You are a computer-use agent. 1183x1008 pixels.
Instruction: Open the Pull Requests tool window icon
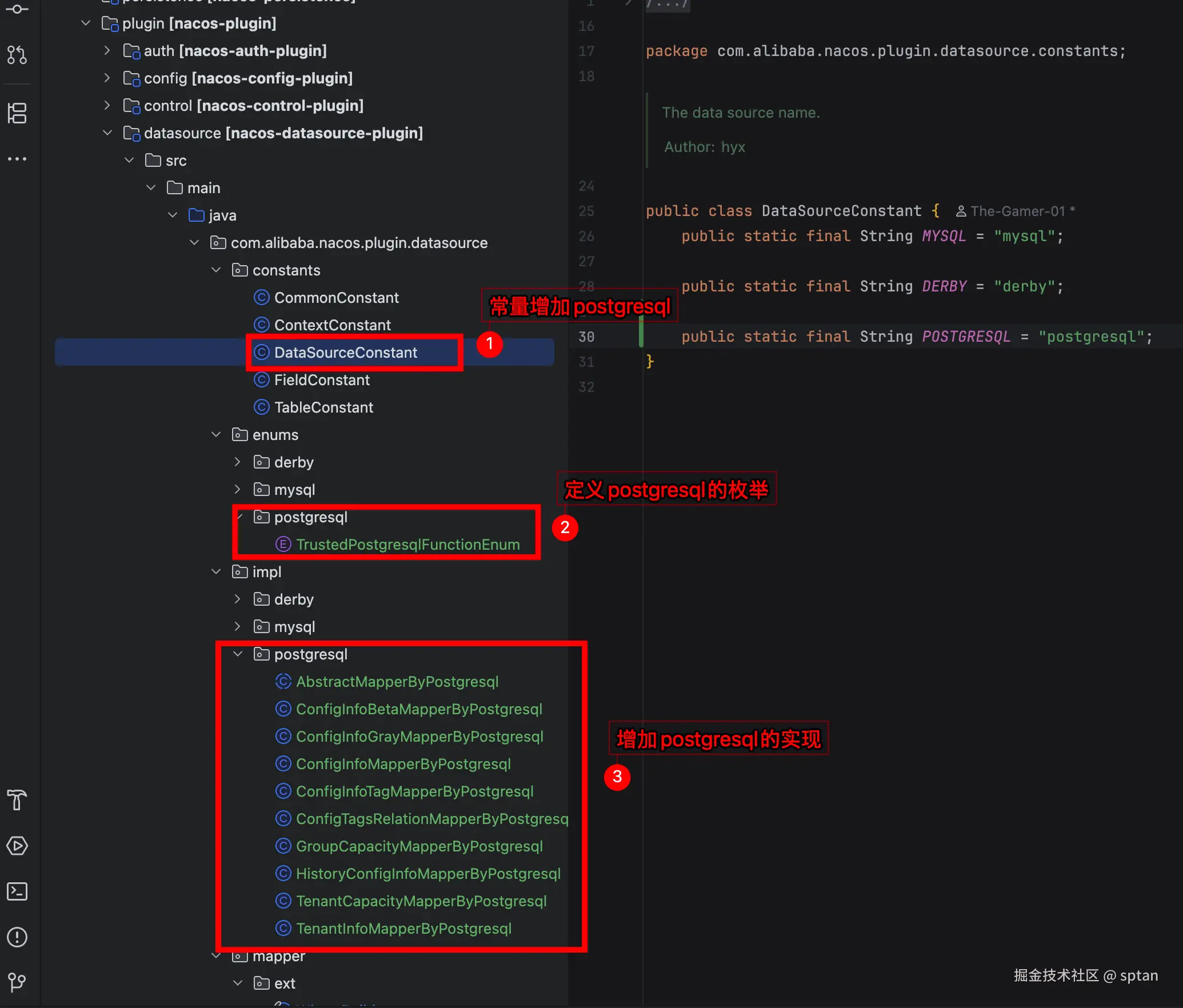pos(17,55)
